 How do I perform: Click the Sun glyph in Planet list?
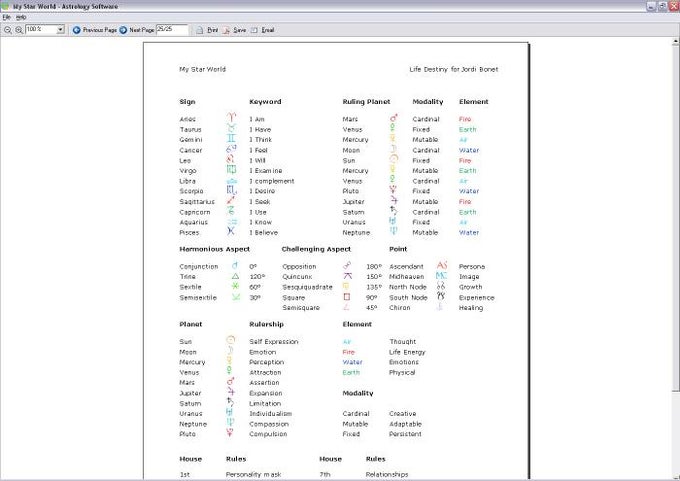(231, 340)
